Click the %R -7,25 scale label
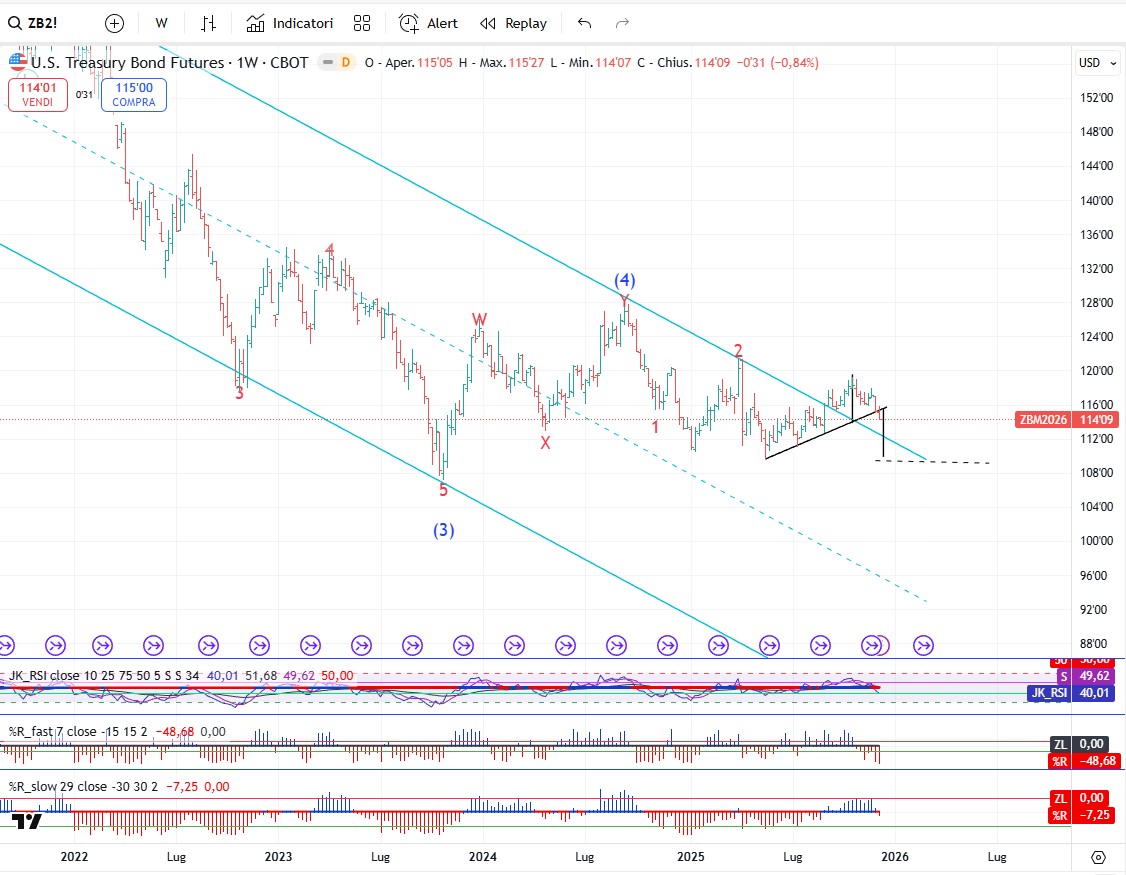The height and width of the screenshot is (875, 1126). pos(1082,815)
